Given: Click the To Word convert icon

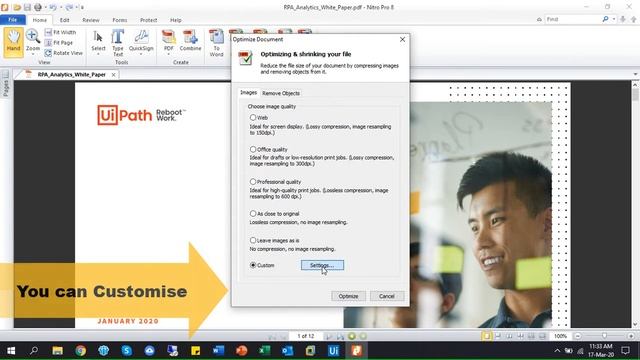Looking at the screenshot, I should 216,42.
